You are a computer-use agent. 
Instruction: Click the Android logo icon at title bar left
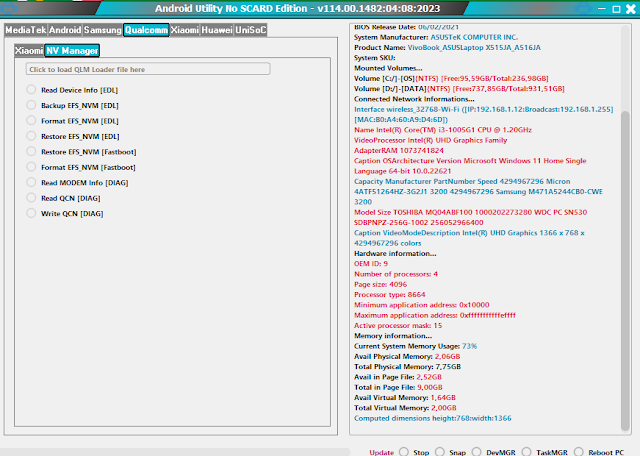pyautogui.click(x=8, y=8)
